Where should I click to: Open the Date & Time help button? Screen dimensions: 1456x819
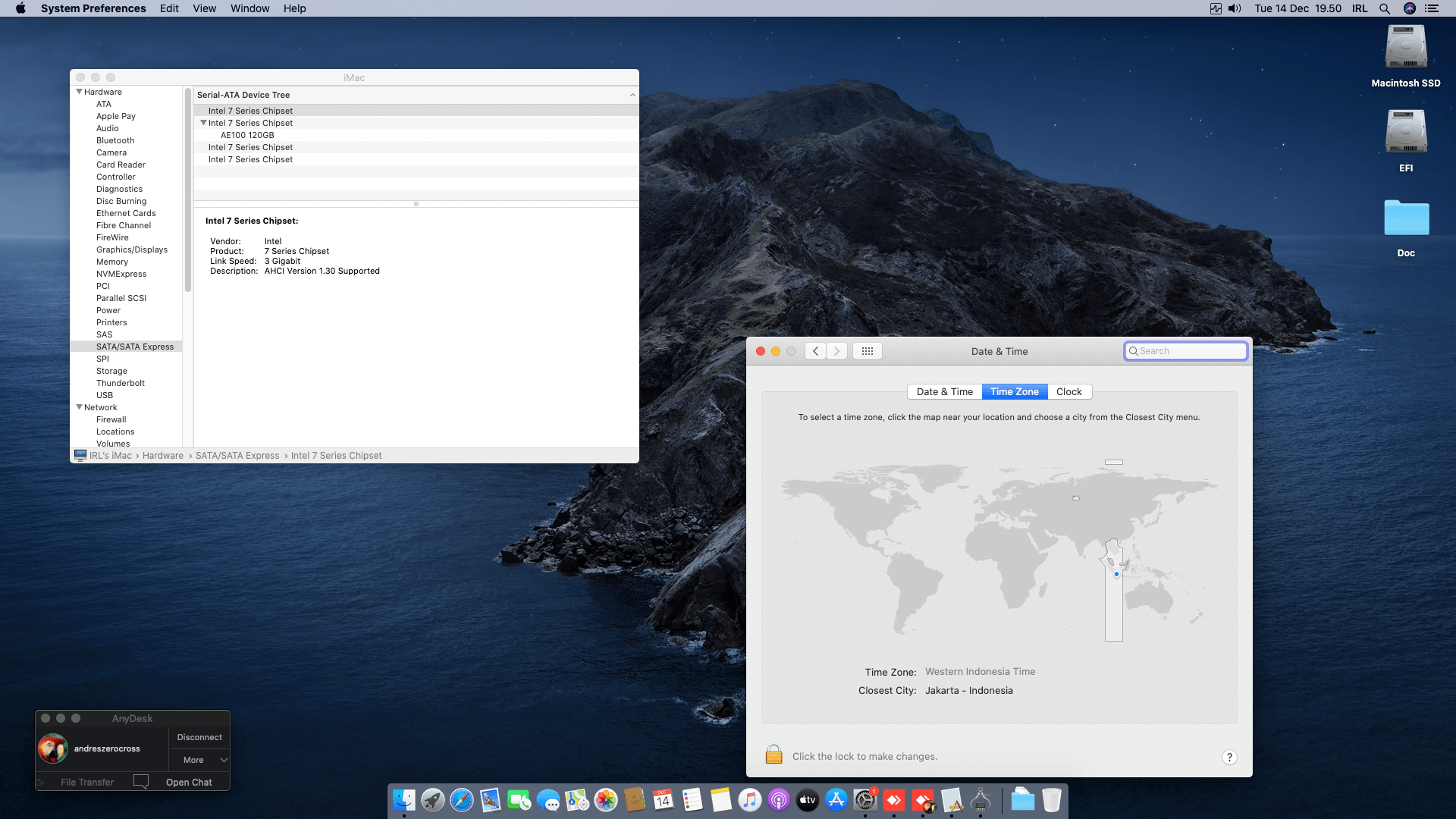[1229, 757]
